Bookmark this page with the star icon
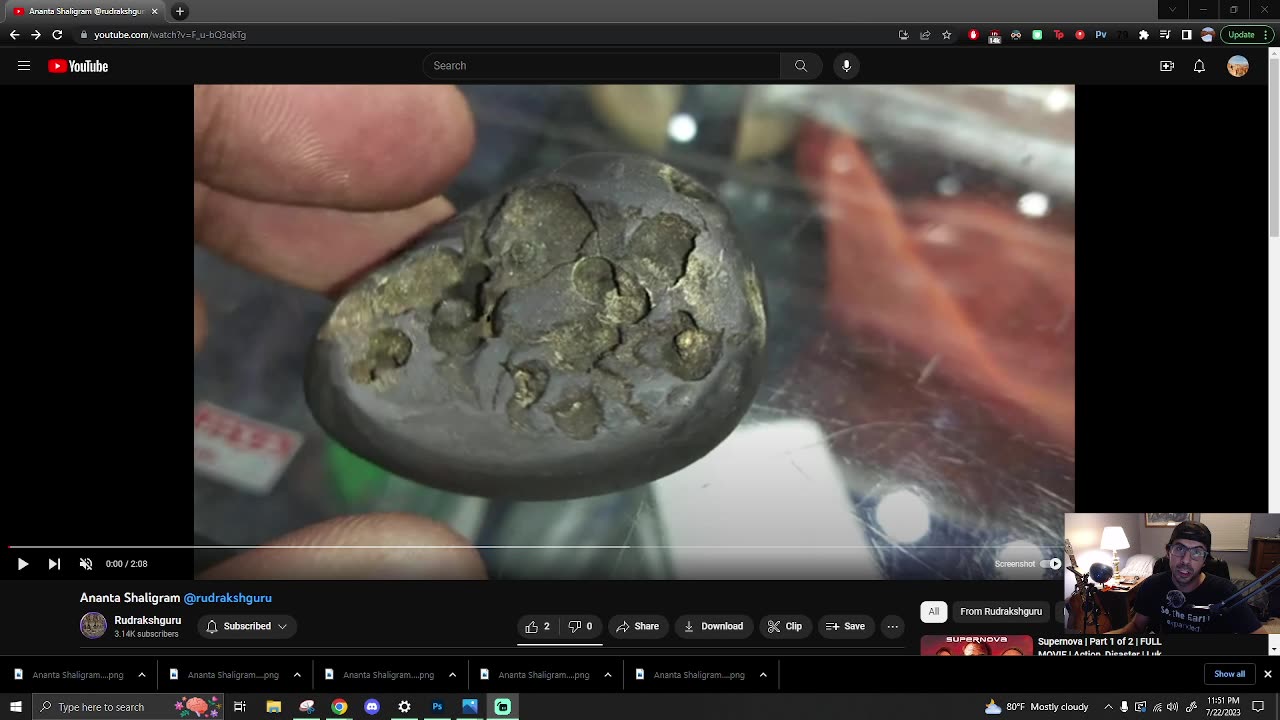This screenshot has width=1280, height=720. click(x=946, y=35)
